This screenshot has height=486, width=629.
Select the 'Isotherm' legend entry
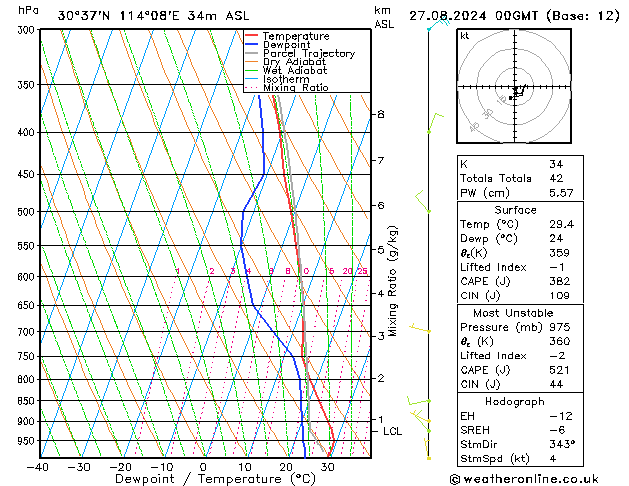click(286, 79)
